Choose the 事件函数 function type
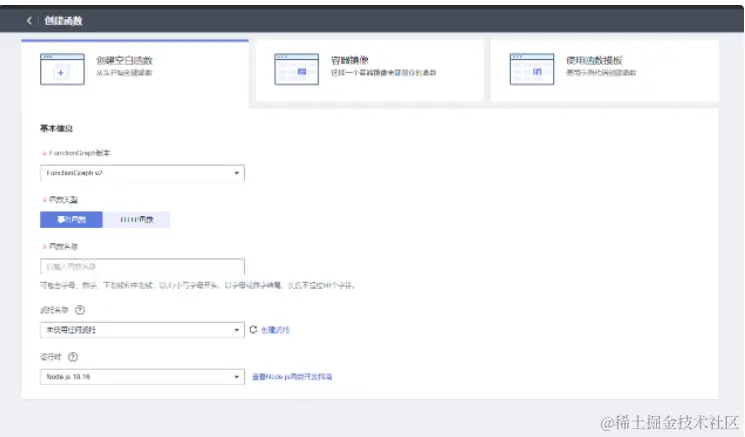 [71, 219]
